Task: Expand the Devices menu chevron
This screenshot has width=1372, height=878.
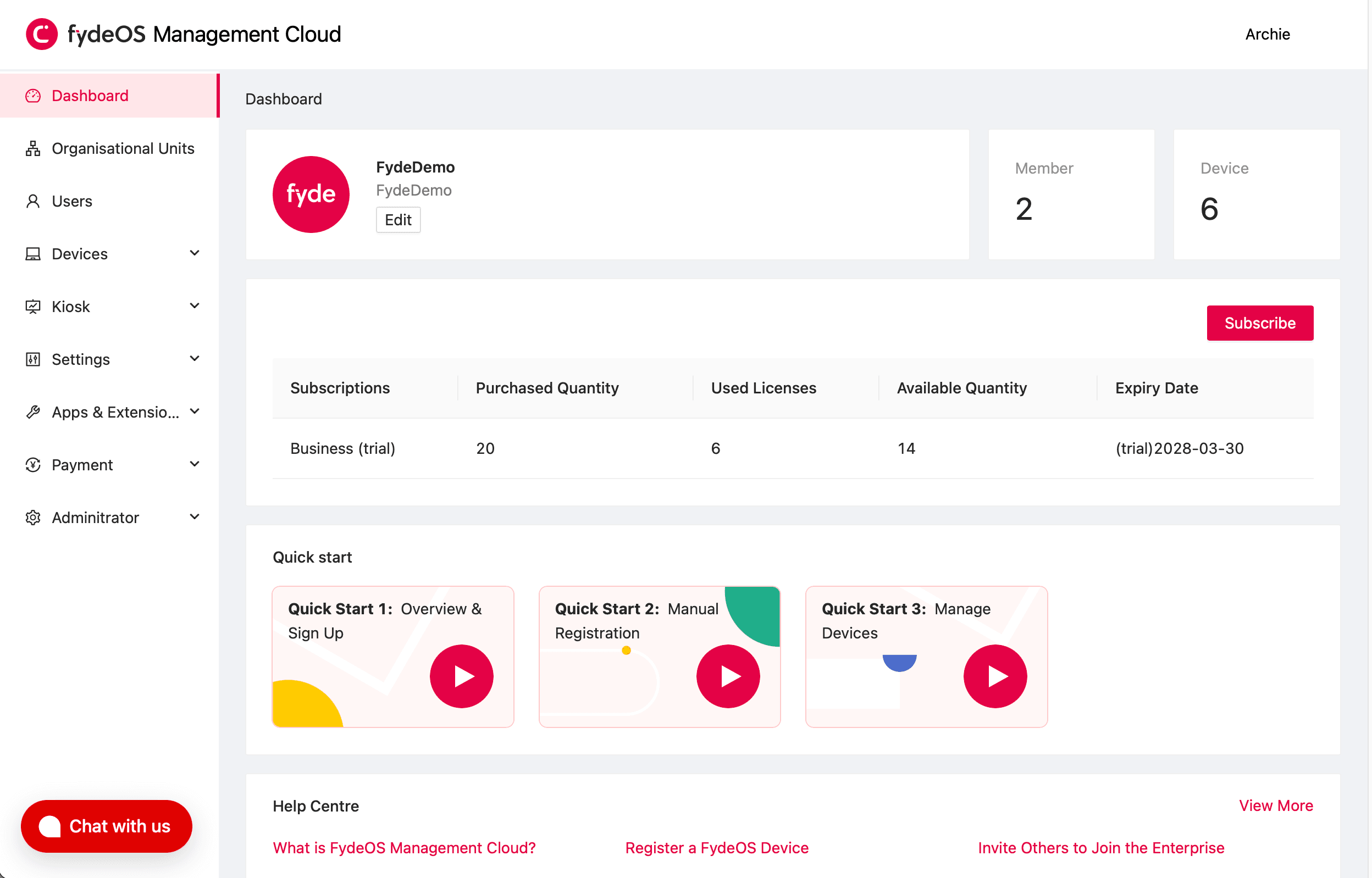Action: 195,253
